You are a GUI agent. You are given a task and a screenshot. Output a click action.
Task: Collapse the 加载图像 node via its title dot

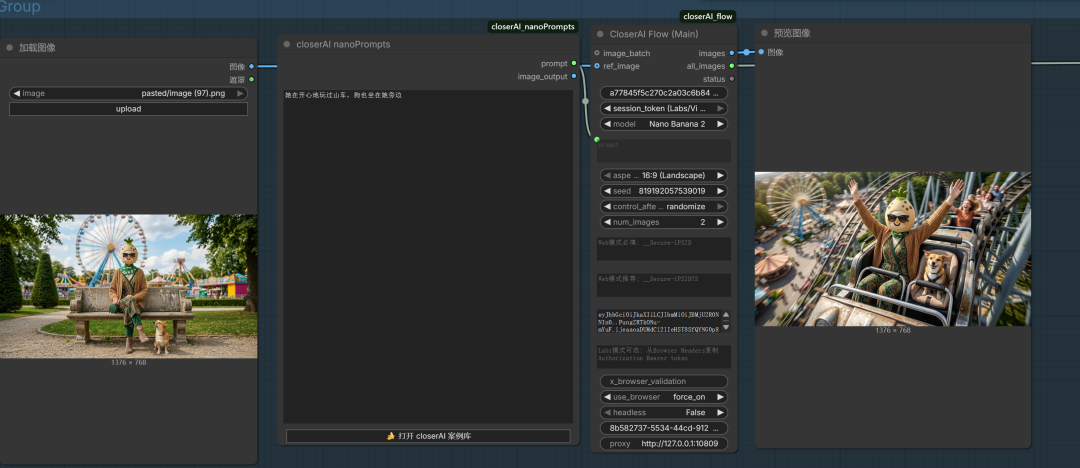(10, 48)
